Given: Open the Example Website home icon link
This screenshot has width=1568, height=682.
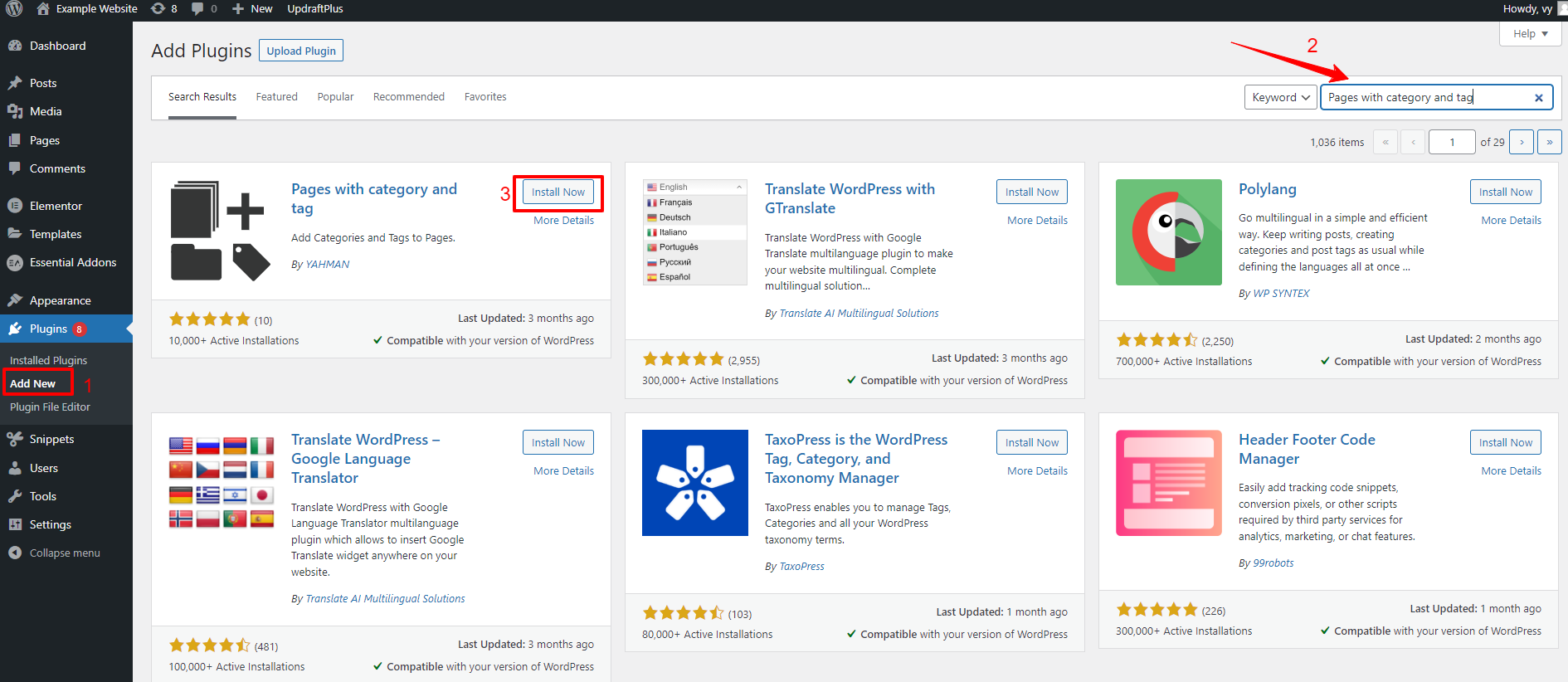Looking at the screenshot, I should click(x=43, y=8).
